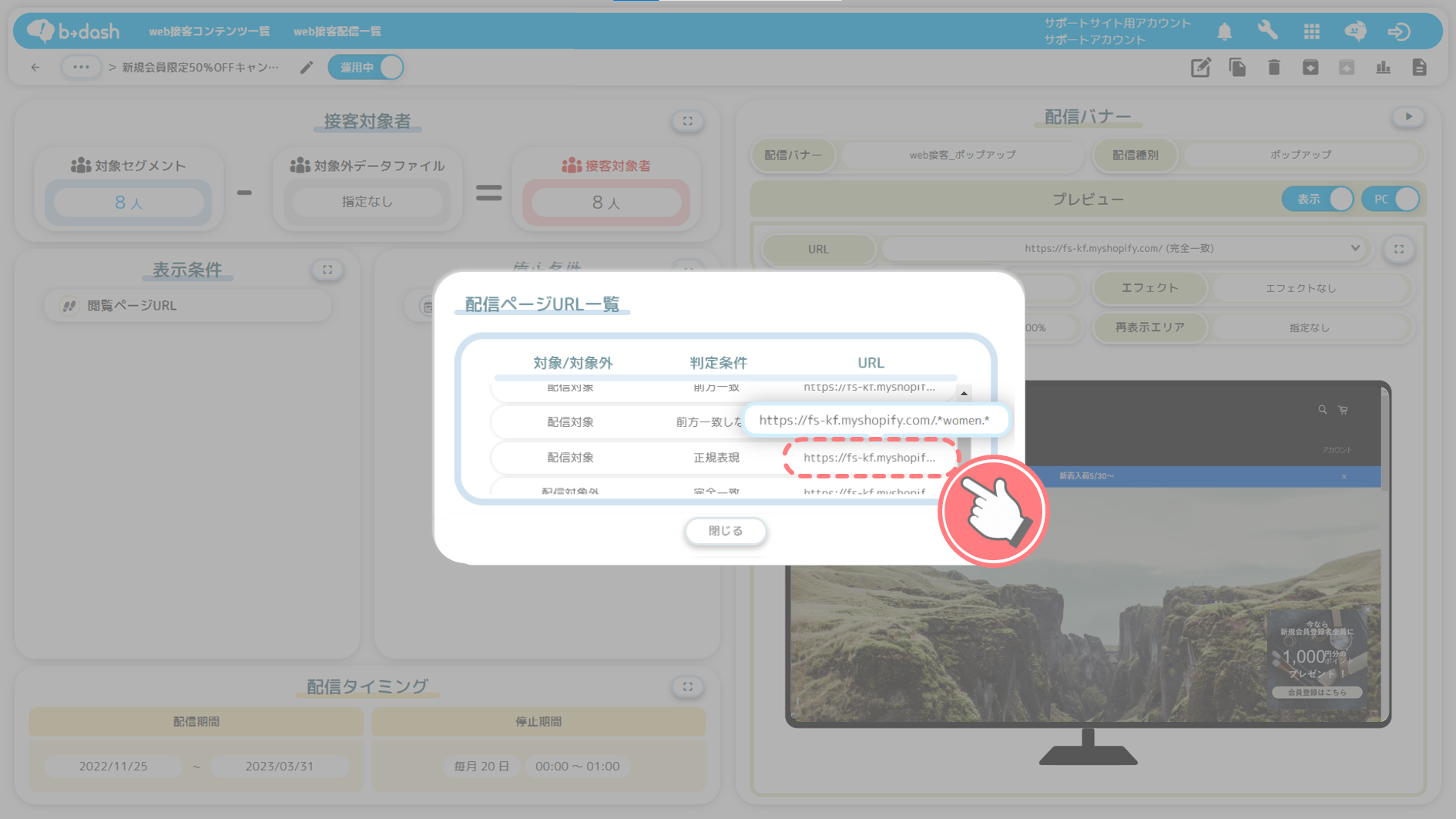Image resolution: width=1456 pixels, height=819 pixels.
Task: Click the web接客_ポップアップ field
Action: point(962,155)
